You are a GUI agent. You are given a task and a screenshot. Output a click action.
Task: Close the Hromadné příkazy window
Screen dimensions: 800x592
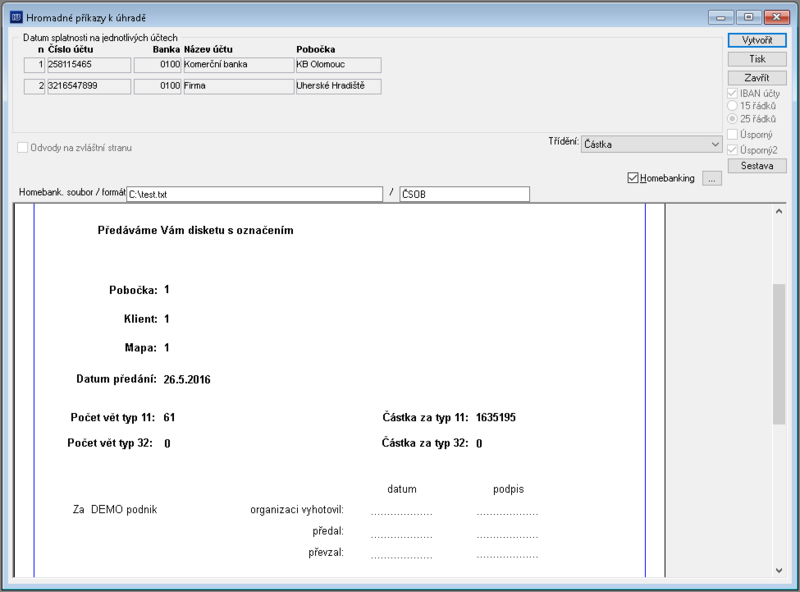pos(777,17)
